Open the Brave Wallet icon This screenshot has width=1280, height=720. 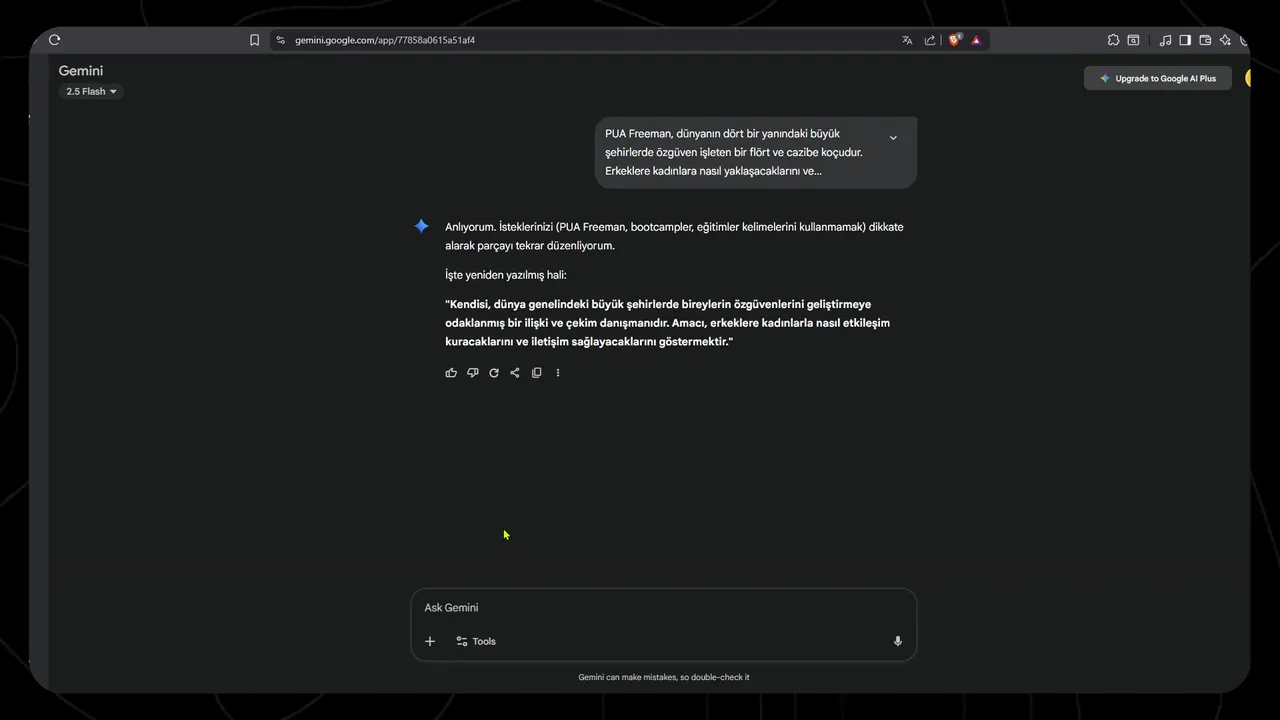click(1205, 40)
